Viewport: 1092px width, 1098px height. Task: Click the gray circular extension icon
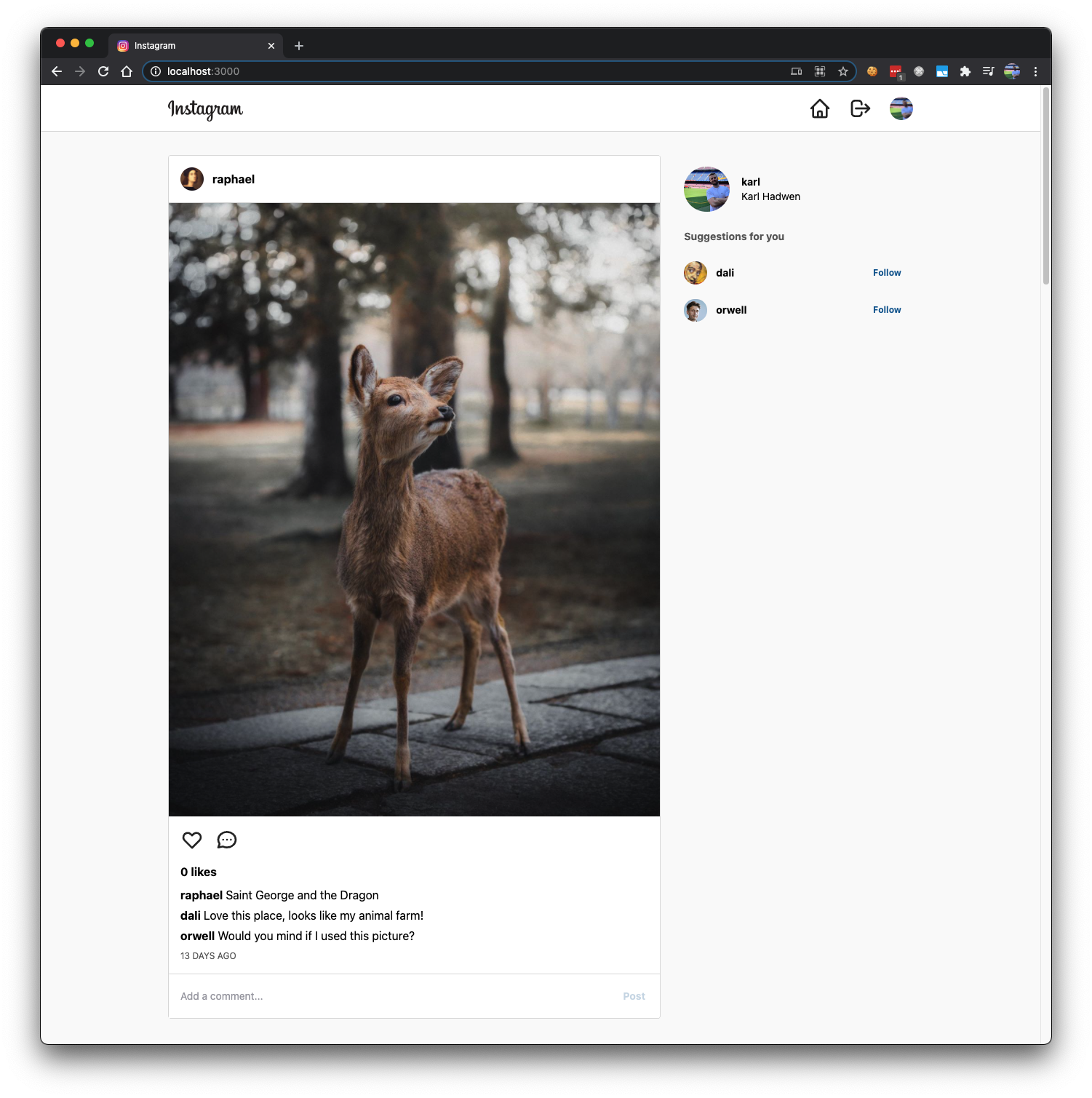coord(918,71)
